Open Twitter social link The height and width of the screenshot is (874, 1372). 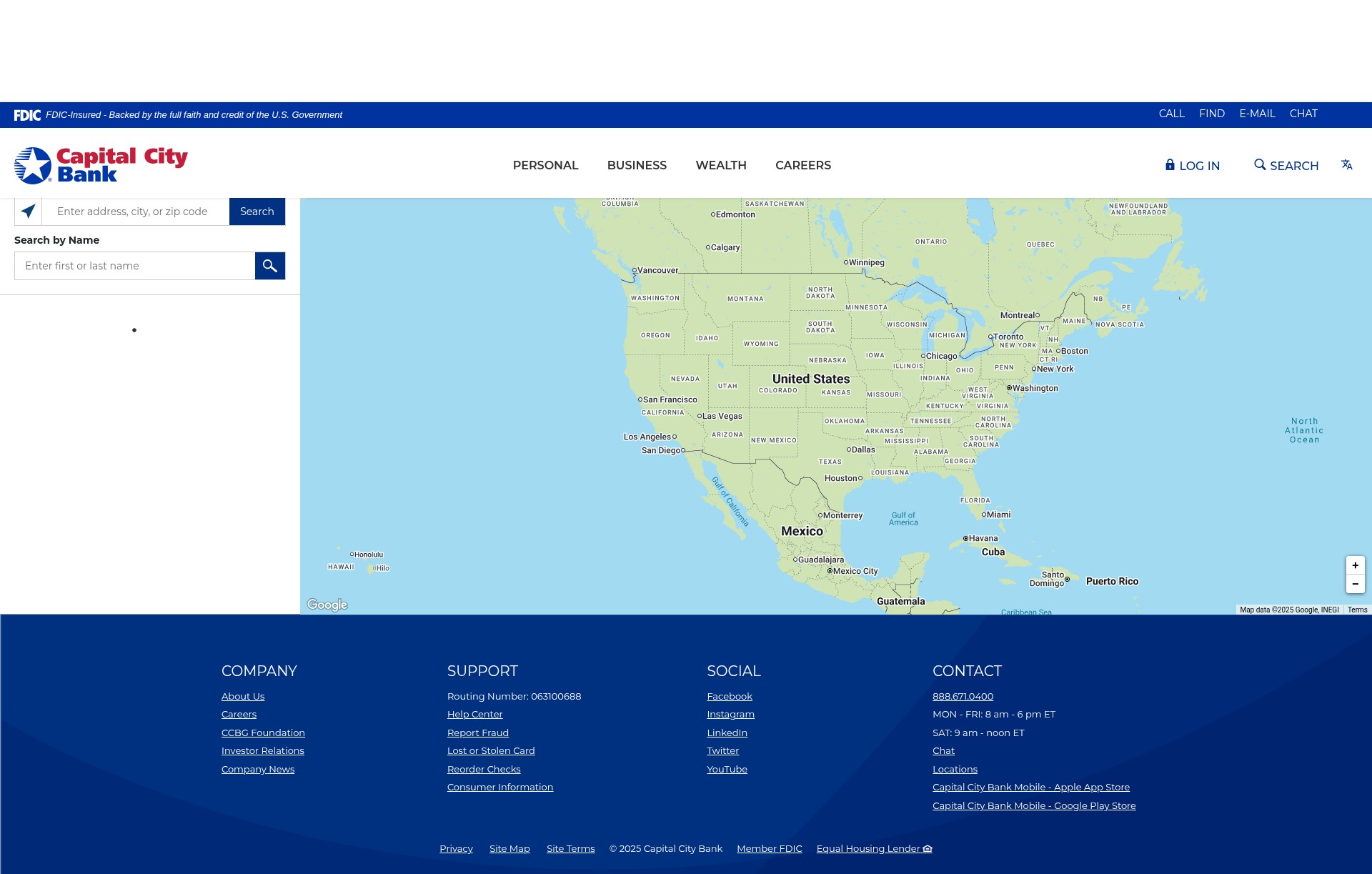[x=722, y=750]
